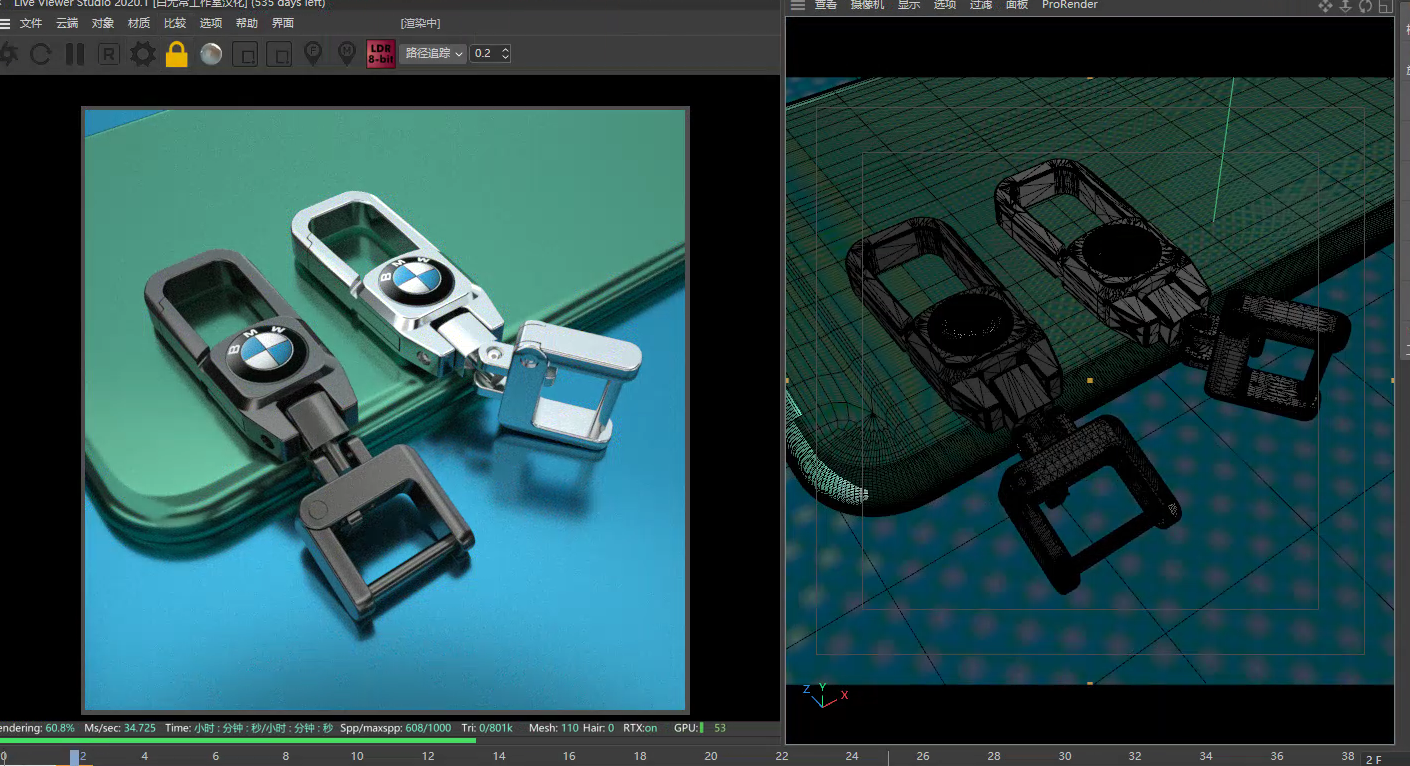The height and width of the screenshot is (766, 1410).
Task: Open the 材质 menu
Action: (139, 23)
